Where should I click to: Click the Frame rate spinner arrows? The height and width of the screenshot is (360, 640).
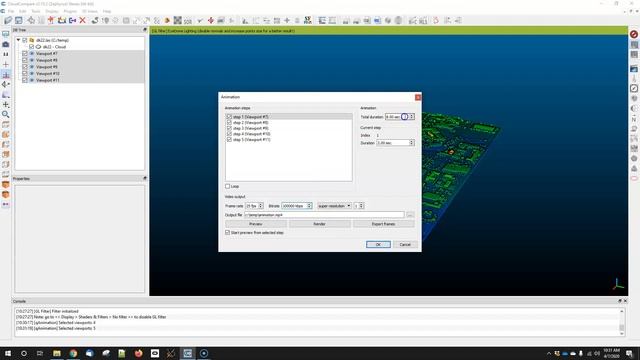261,206
